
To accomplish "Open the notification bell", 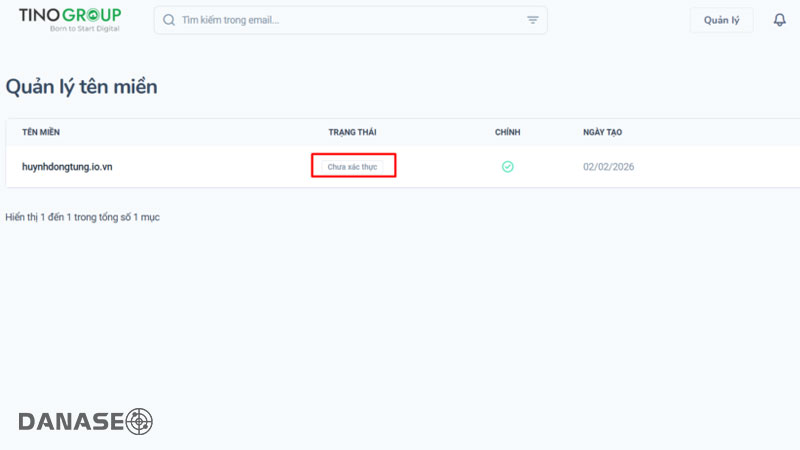I will 779,20.
